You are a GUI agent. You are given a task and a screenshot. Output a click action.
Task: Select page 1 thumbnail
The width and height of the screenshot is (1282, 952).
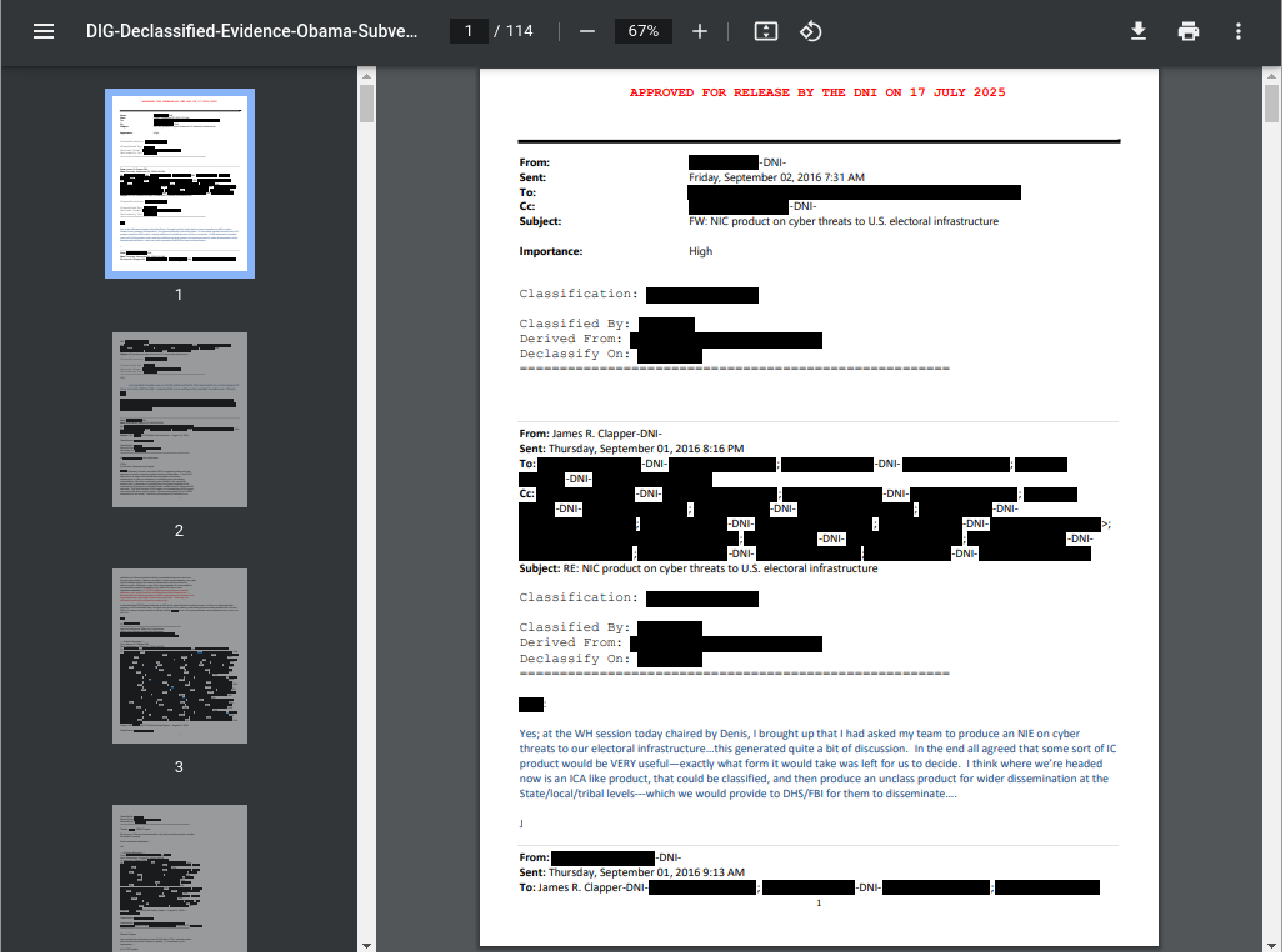180,183
